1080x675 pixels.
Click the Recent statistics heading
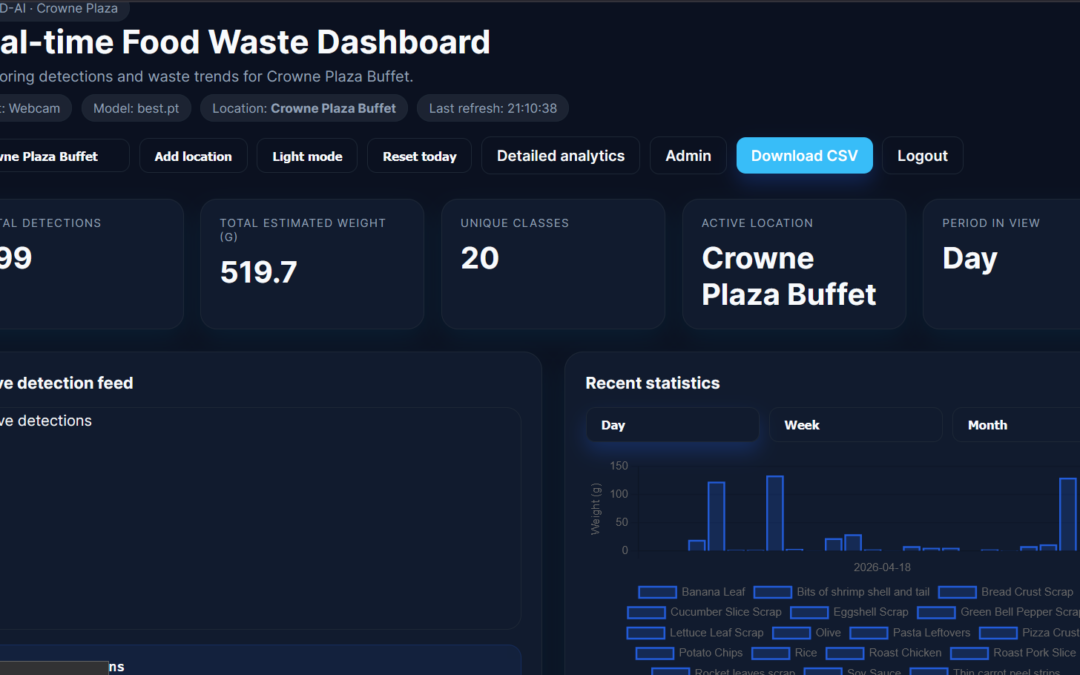652,383
